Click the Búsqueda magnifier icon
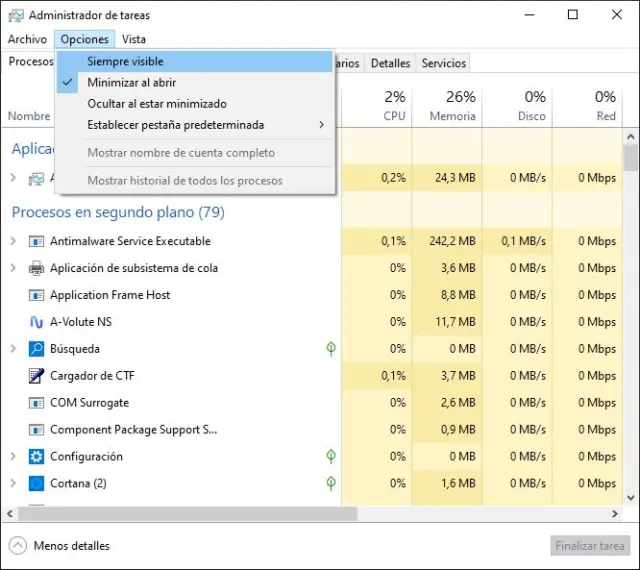 point(36,349)
